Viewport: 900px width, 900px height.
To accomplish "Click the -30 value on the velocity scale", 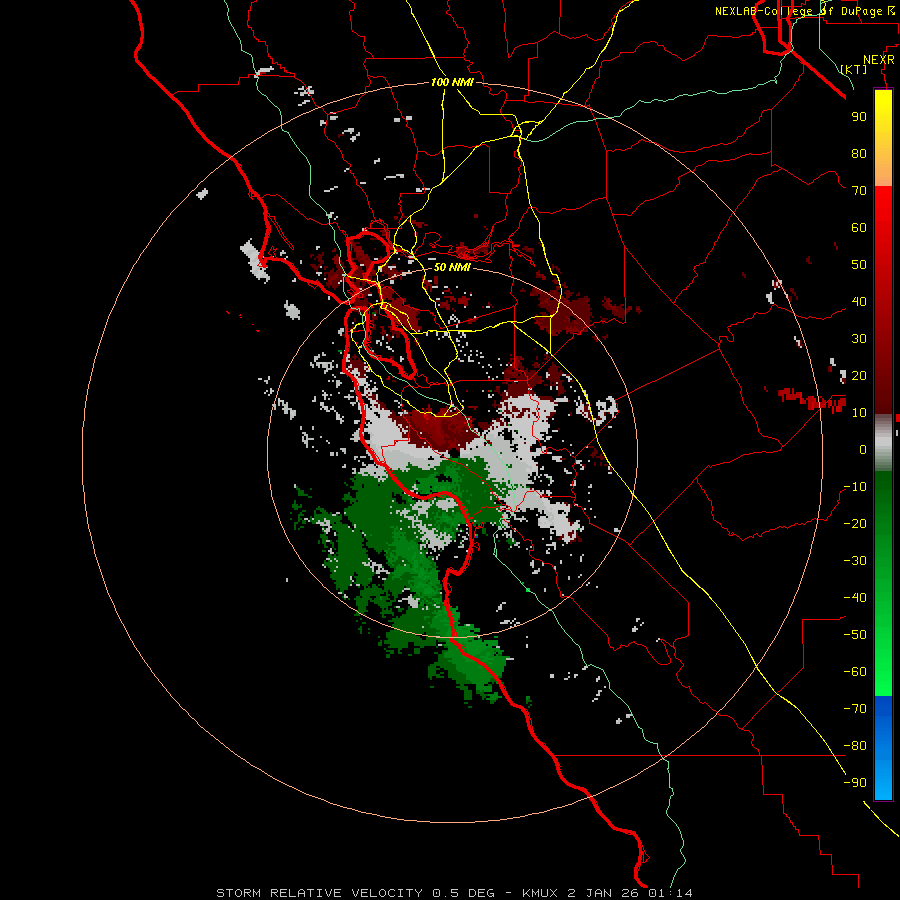I will tap(855, 561).
